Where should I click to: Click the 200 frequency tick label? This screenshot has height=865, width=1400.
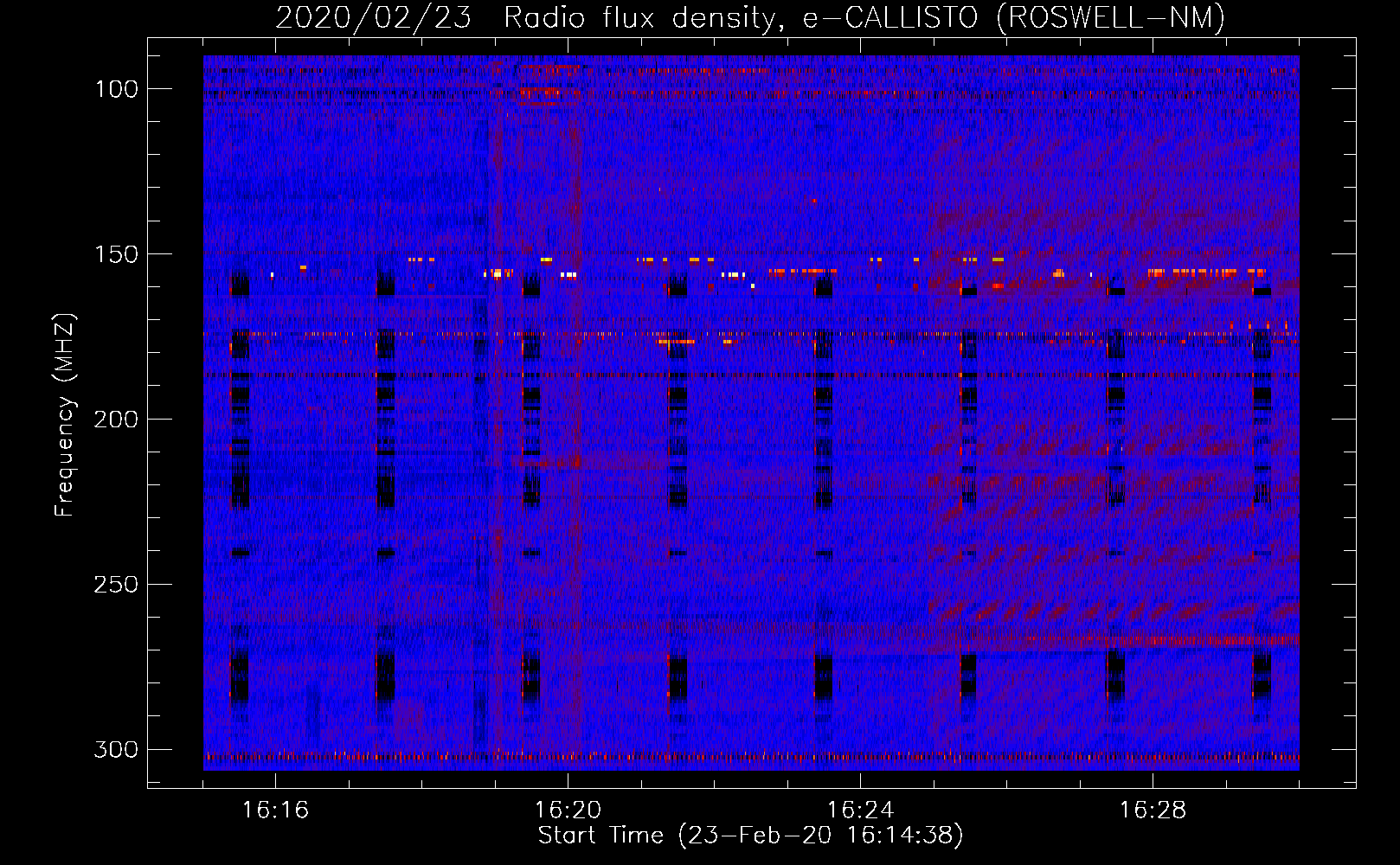[x=117, y=420]
